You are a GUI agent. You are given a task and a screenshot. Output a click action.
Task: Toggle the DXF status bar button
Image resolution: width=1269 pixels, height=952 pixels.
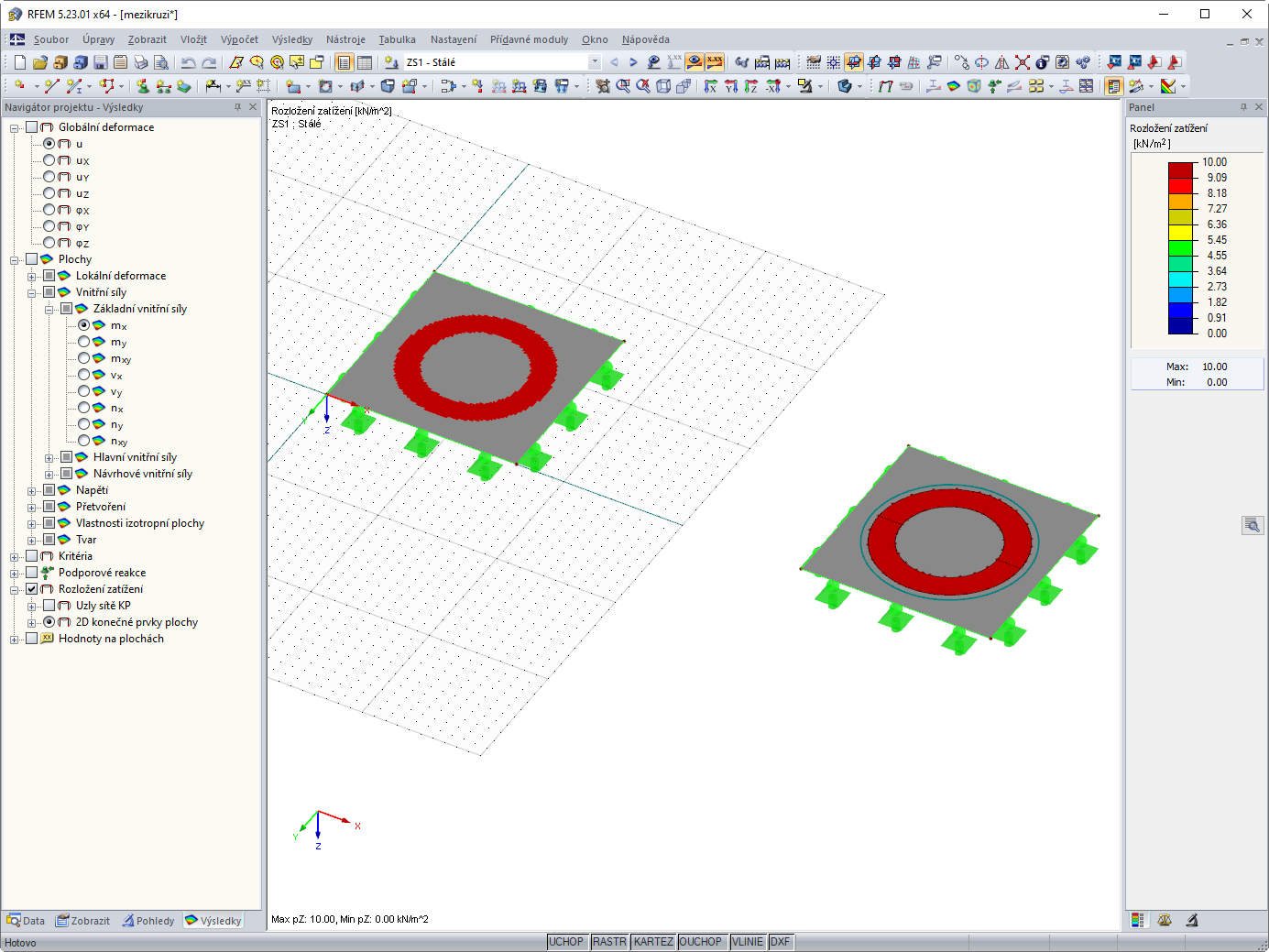(x=780, y=942)
